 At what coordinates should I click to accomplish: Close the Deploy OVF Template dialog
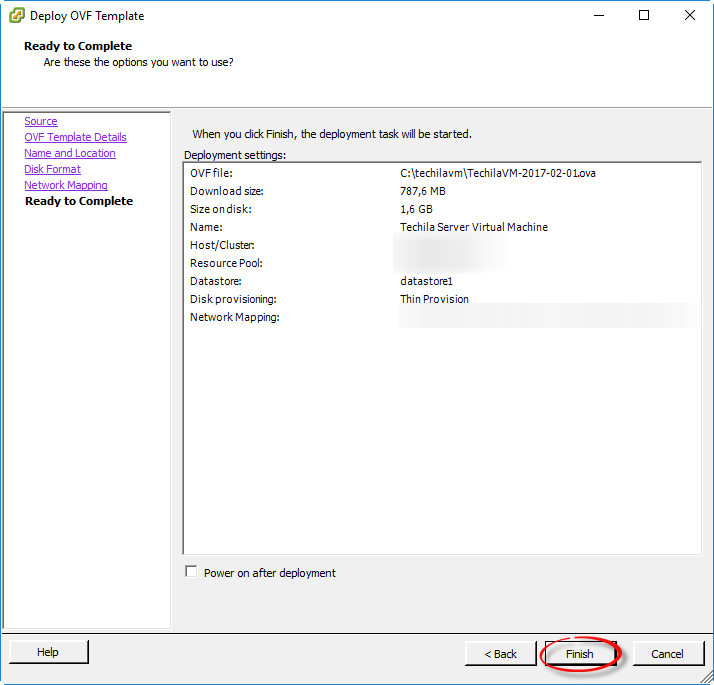(690, 16)
